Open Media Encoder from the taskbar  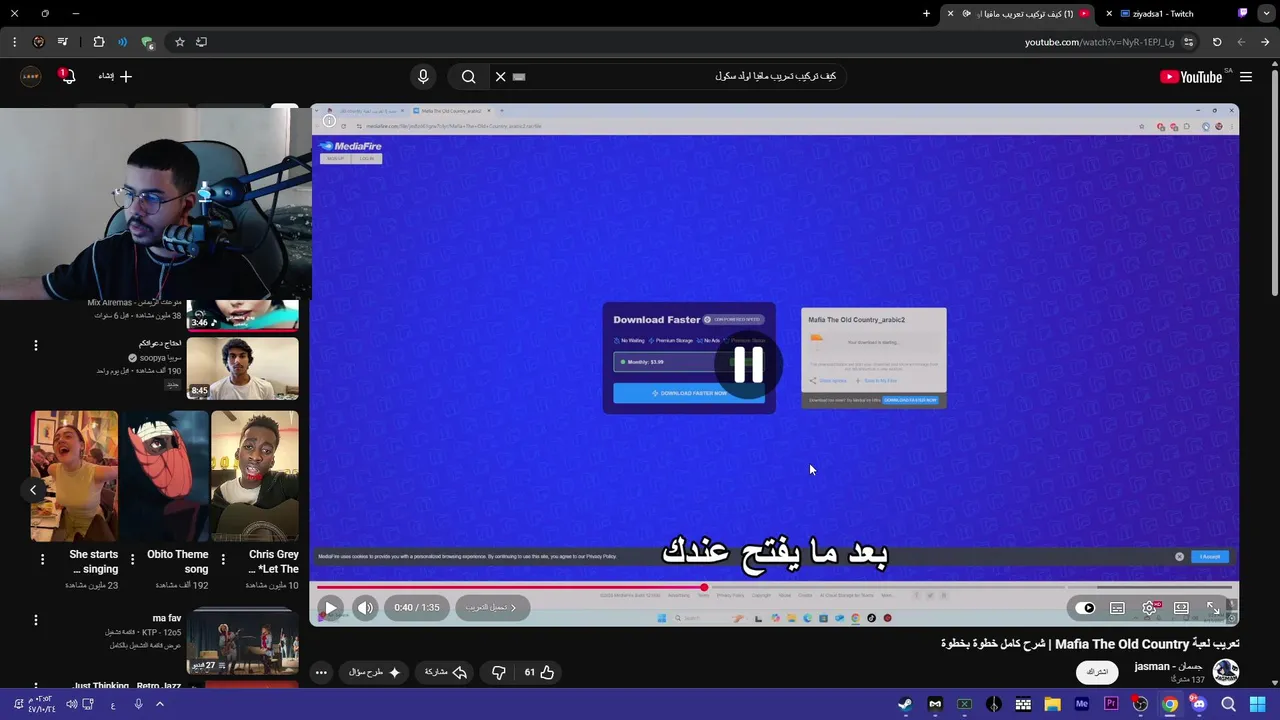pos(1081,704)
